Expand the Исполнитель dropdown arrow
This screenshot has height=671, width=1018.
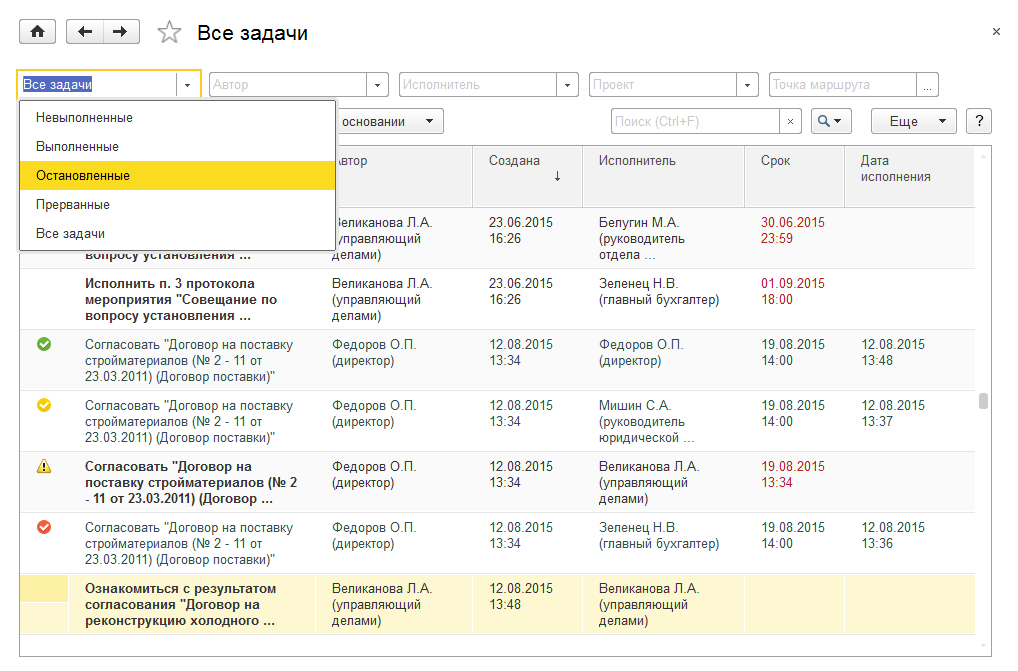(567, 85)
